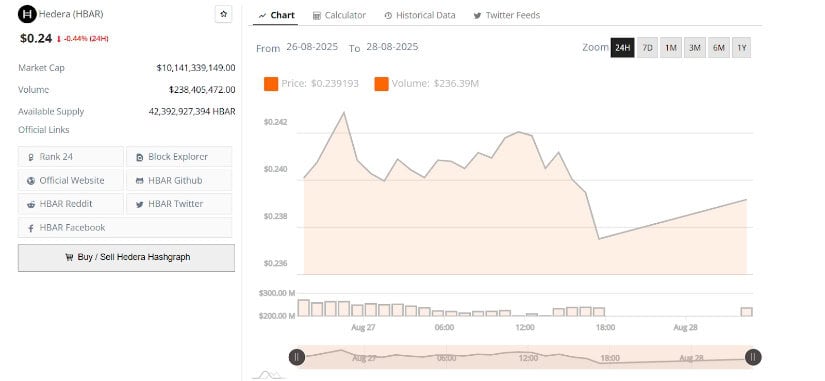Click the Volume: $236.39M legend label
Screen dimensions: 825x381
[435, 84]
